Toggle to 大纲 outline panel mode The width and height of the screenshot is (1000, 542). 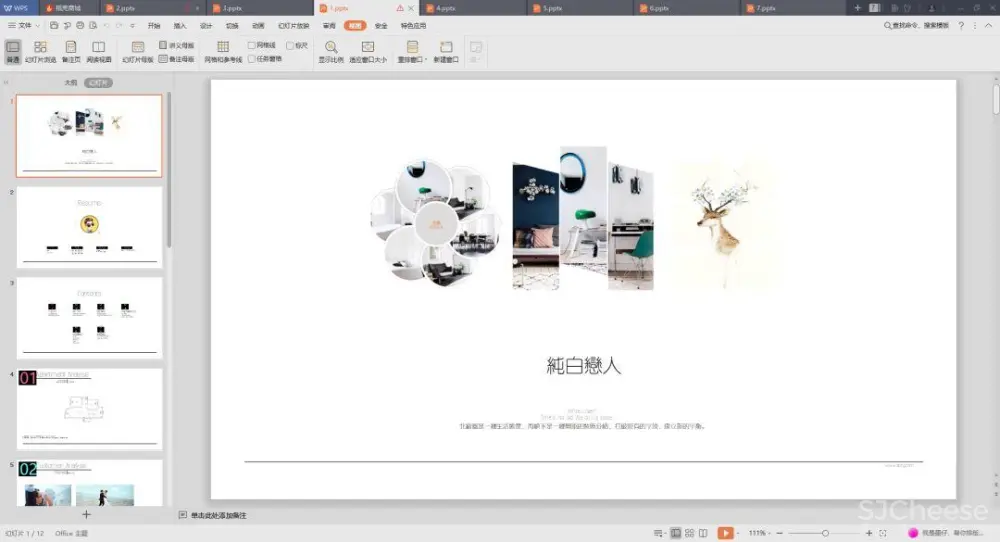pos(71,83)
